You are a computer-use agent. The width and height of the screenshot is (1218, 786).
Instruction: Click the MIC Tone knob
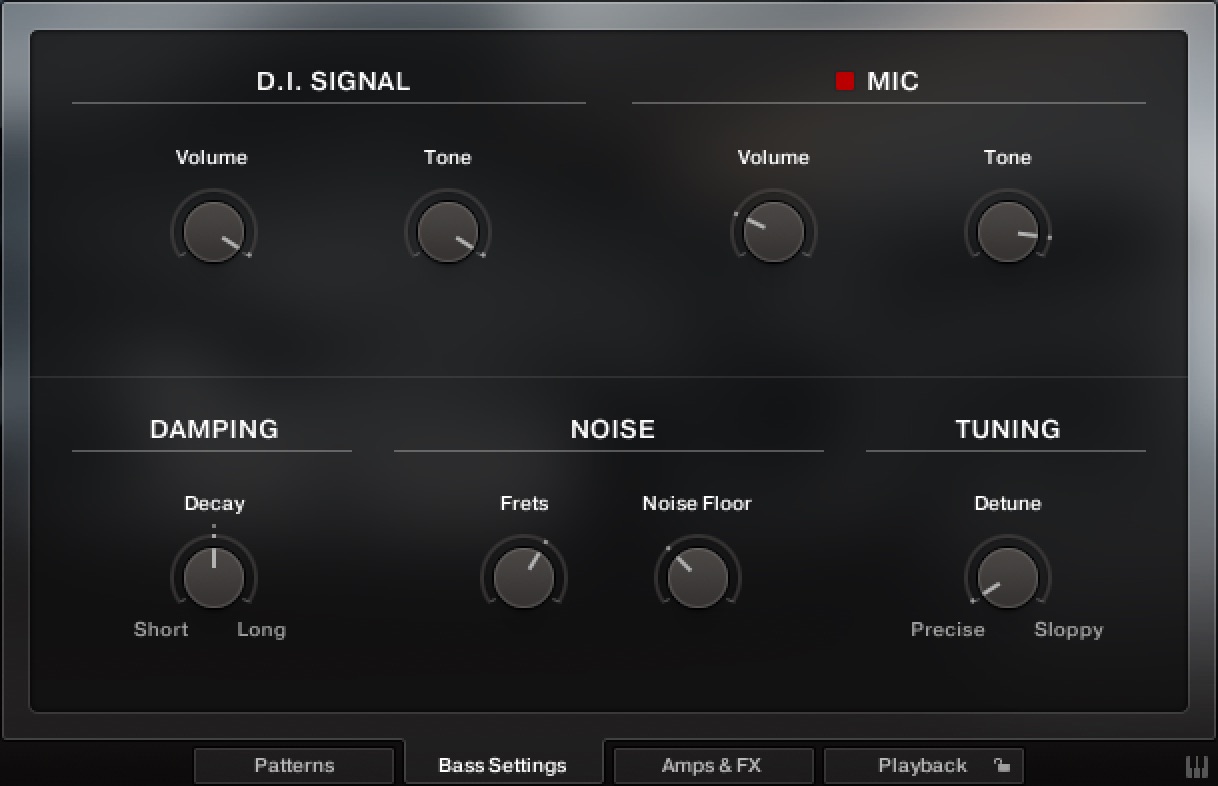(x=1008, y=232)
